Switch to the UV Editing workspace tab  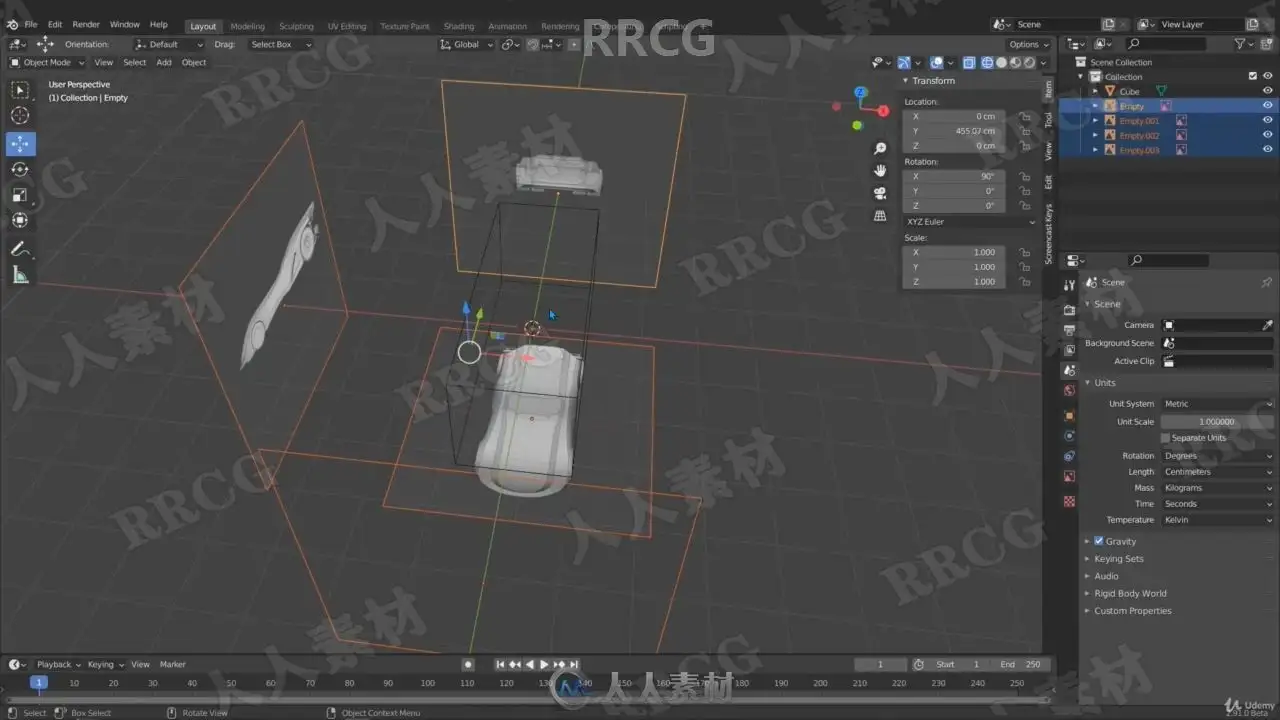(347, 26)
